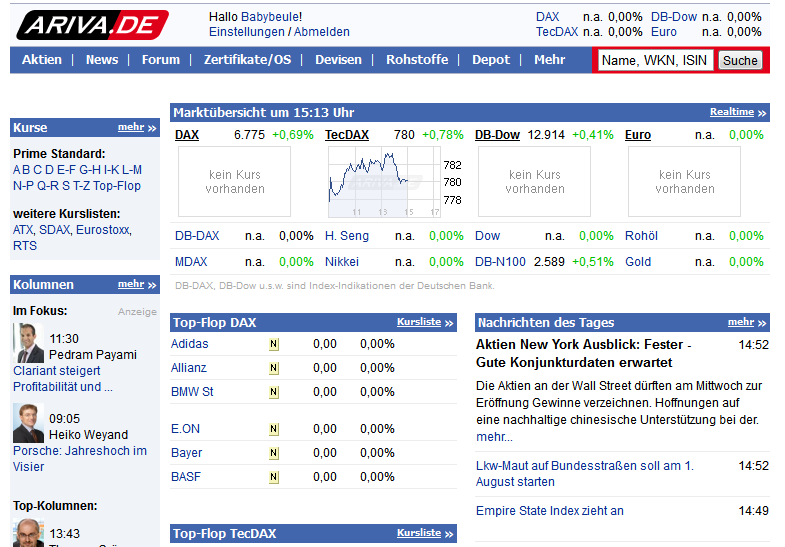Open the Devisen menu

pos(338,60)
